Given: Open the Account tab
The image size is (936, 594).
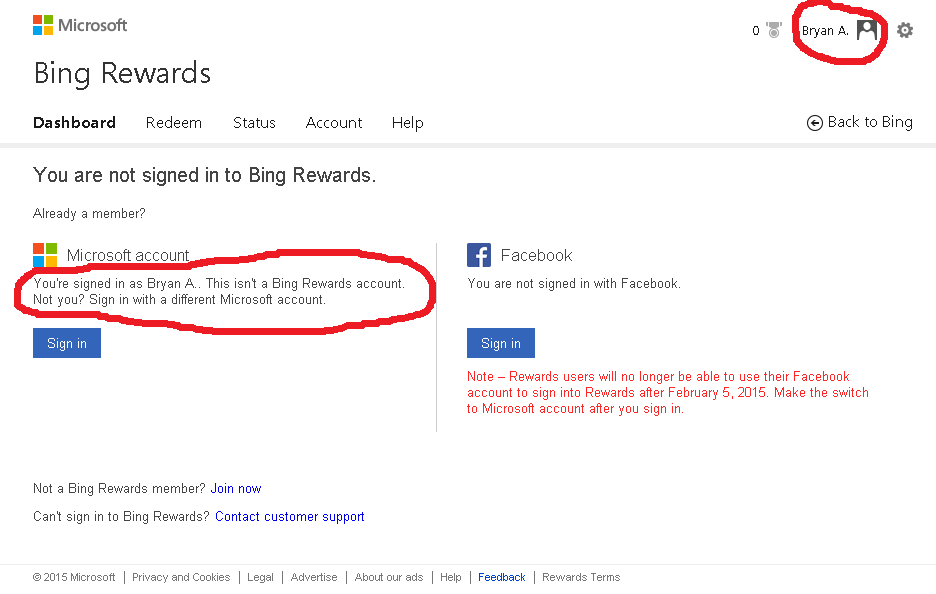Looking at the screenshot, I should (x=334, y=123).
